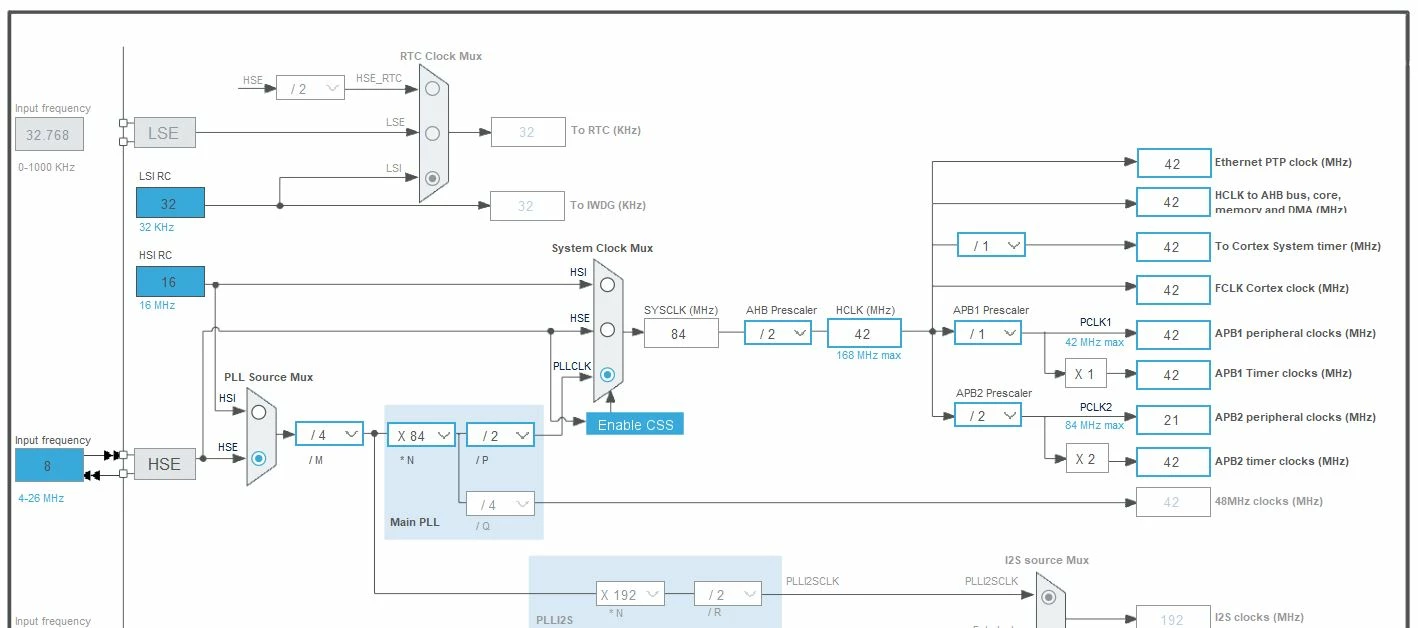Viewport: 1418px width, 628px height.
Task: Click the APB2 timer X 2 multiplier box
Action: (1086, 459)
